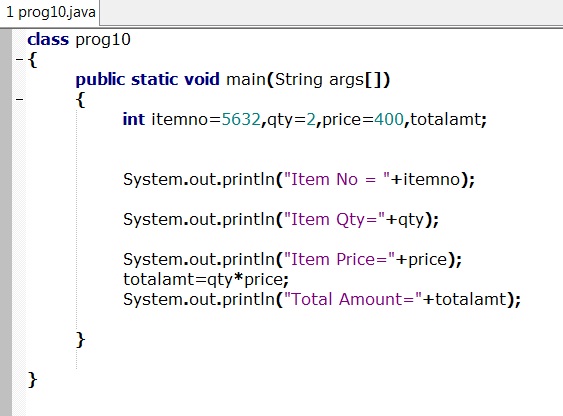
Task: Click the string "Item Qty="
Action: tap(334, 219)
